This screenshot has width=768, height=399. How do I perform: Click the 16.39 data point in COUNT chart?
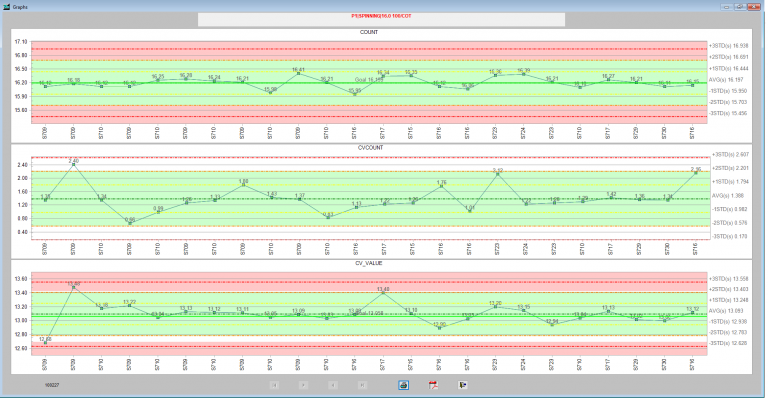(524, 74)
